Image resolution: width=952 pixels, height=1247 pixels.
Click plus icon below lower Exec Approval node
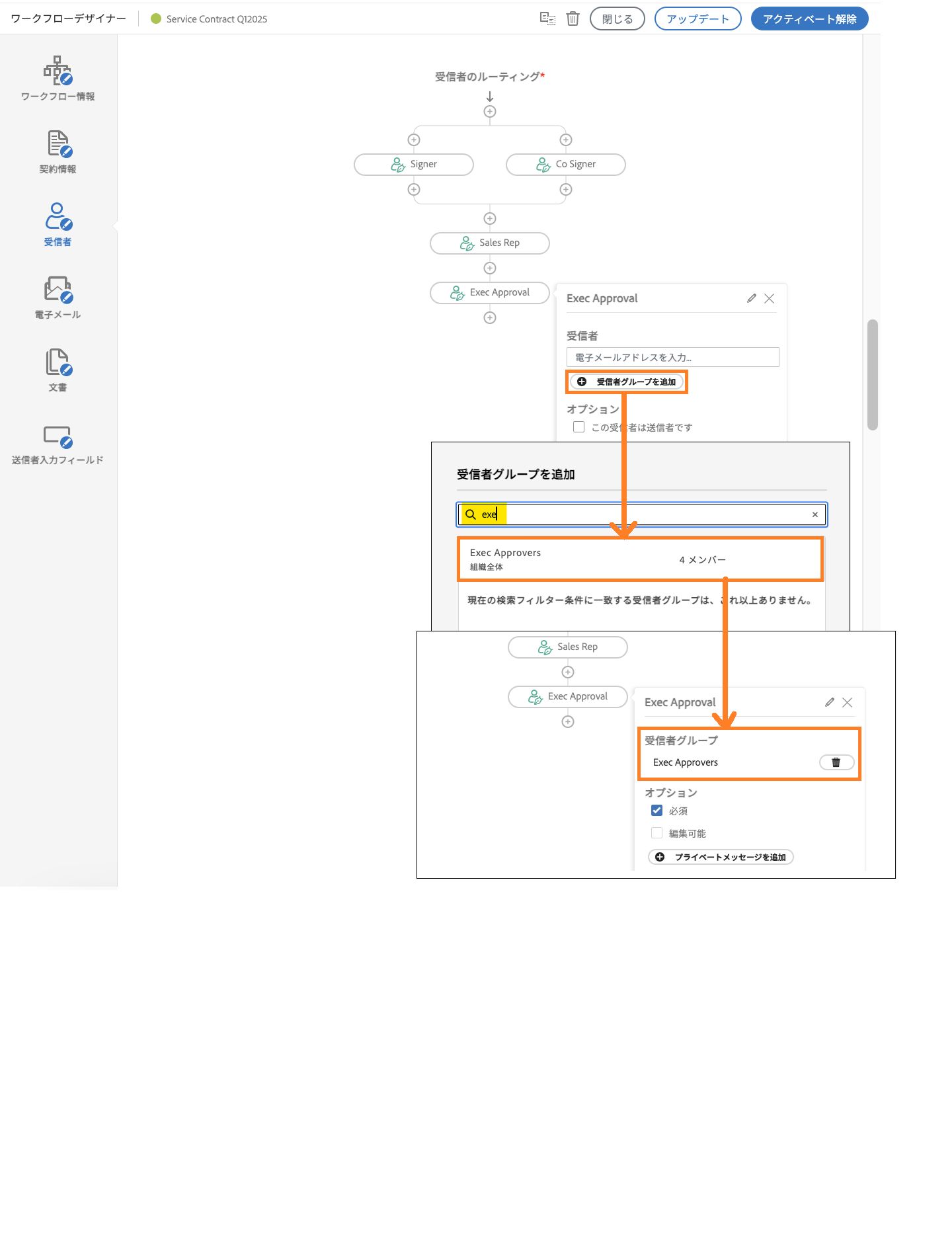568,722
